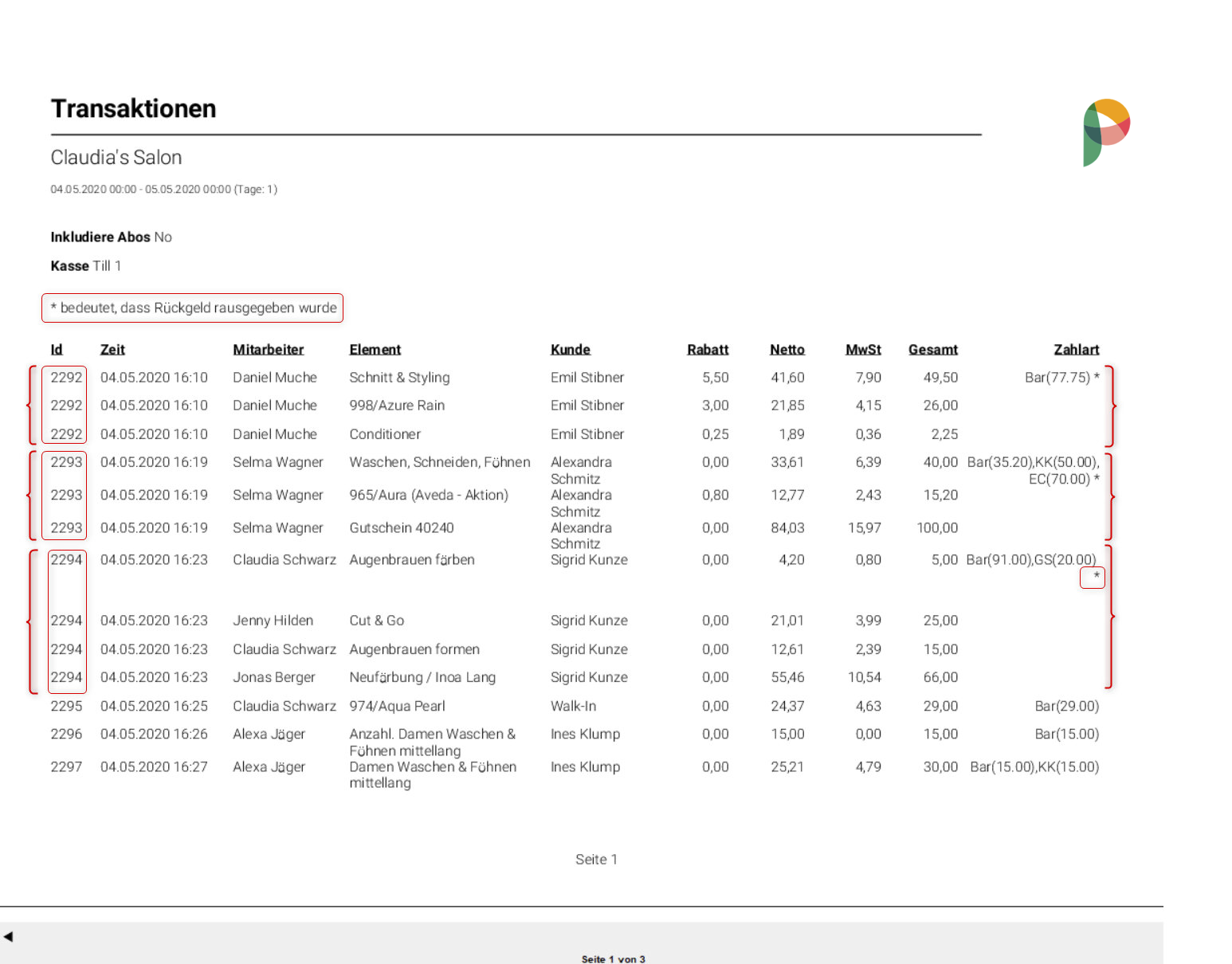Click the MwSt column header
This screenshot has height=964, width=1232.
(x=863, y=350)
